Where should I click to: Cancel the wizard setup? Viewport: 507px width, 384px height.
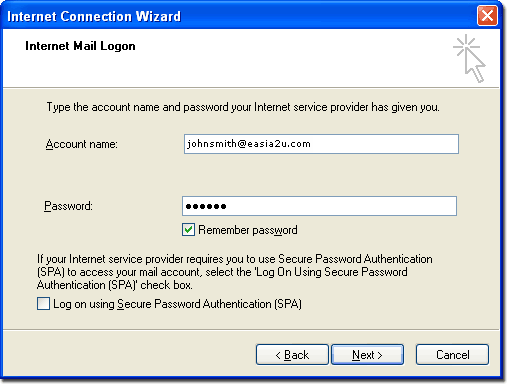pyautogui.click(x=452, y=355)
